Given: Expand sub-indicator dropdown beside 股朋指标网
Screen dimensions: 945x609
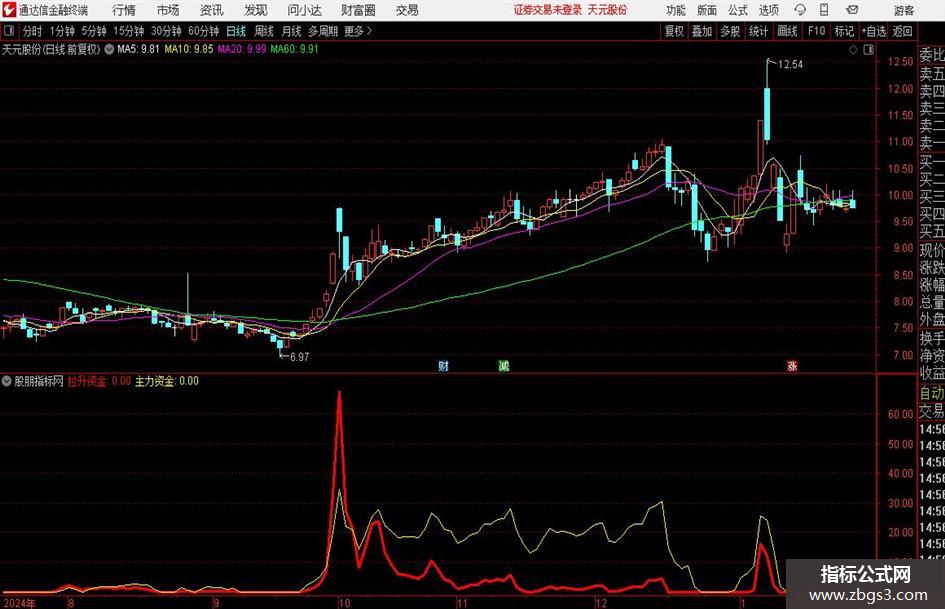Looking at the screenshot, I should [x=7, y=381].
